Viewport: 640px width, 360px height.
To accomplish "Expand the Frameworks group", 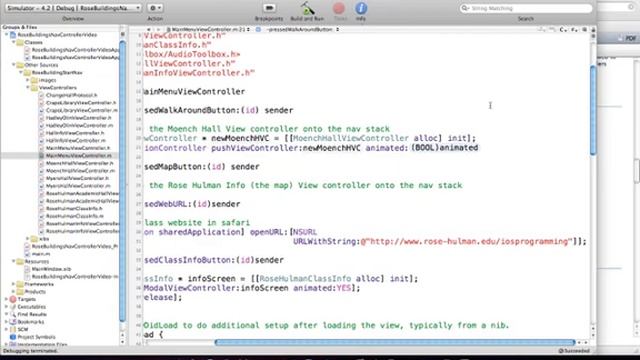I will point(14,284).
